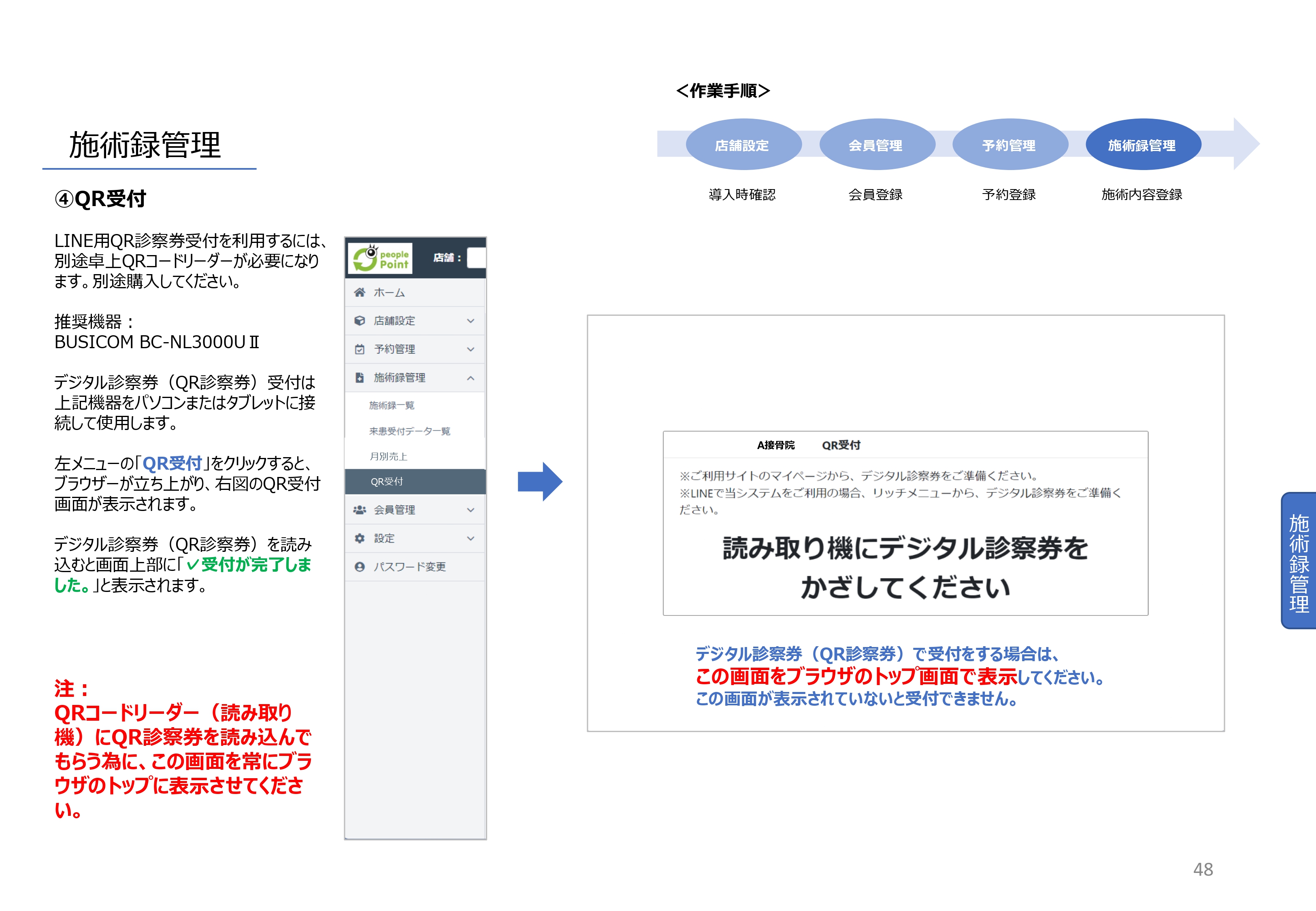Expand the 店舗設定 chevron
Viewport: 1316px width, 911px height.
(x=470, y=321)
